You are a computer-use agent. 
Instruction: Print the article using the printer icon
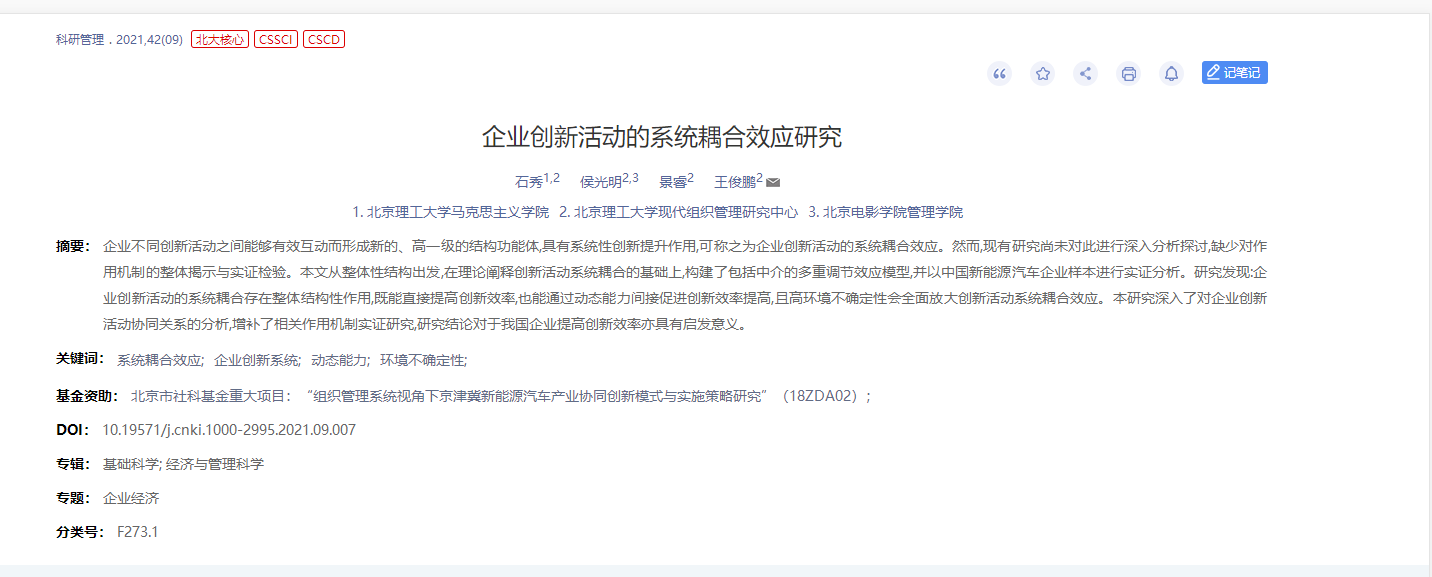pyautogui.click(x=1128, y=73)
